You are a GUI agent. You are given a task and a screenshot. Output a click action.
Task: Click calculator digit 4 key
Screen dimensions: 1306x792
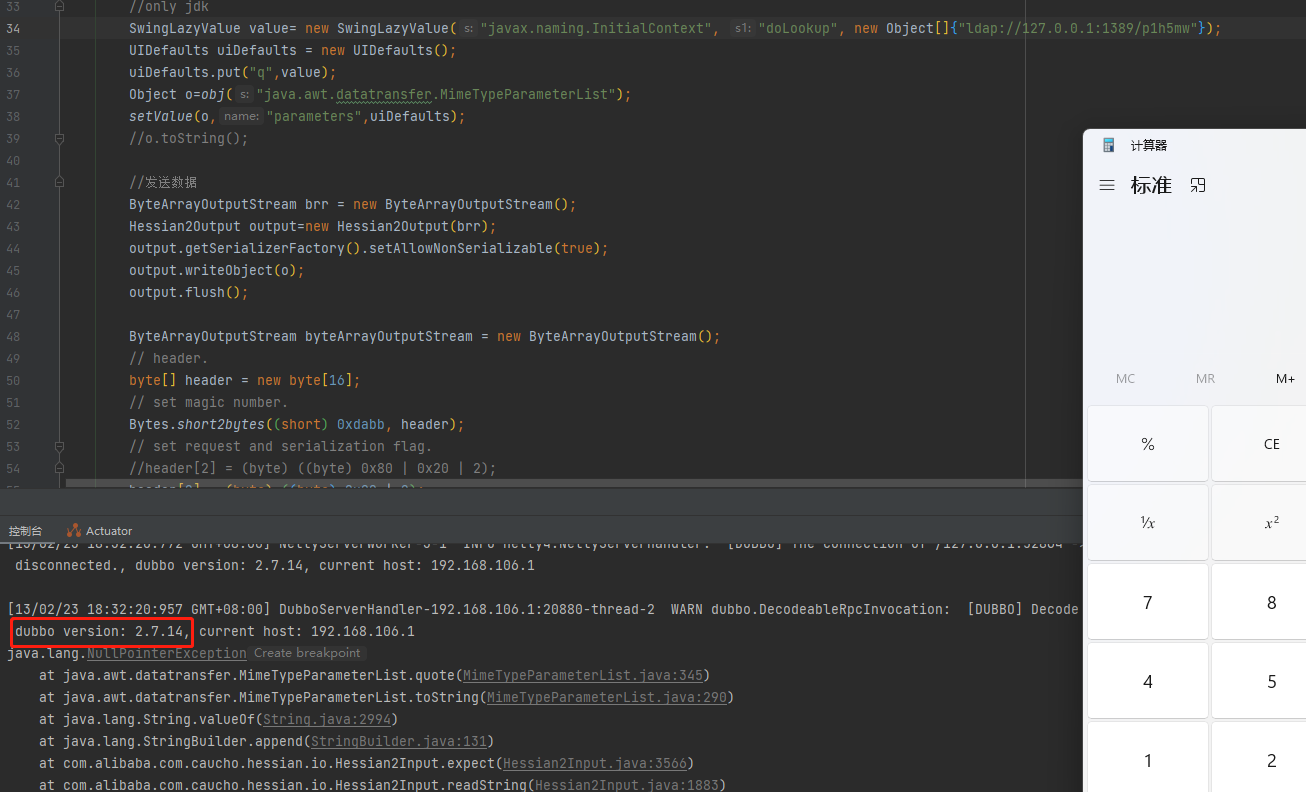point(1148,681)
